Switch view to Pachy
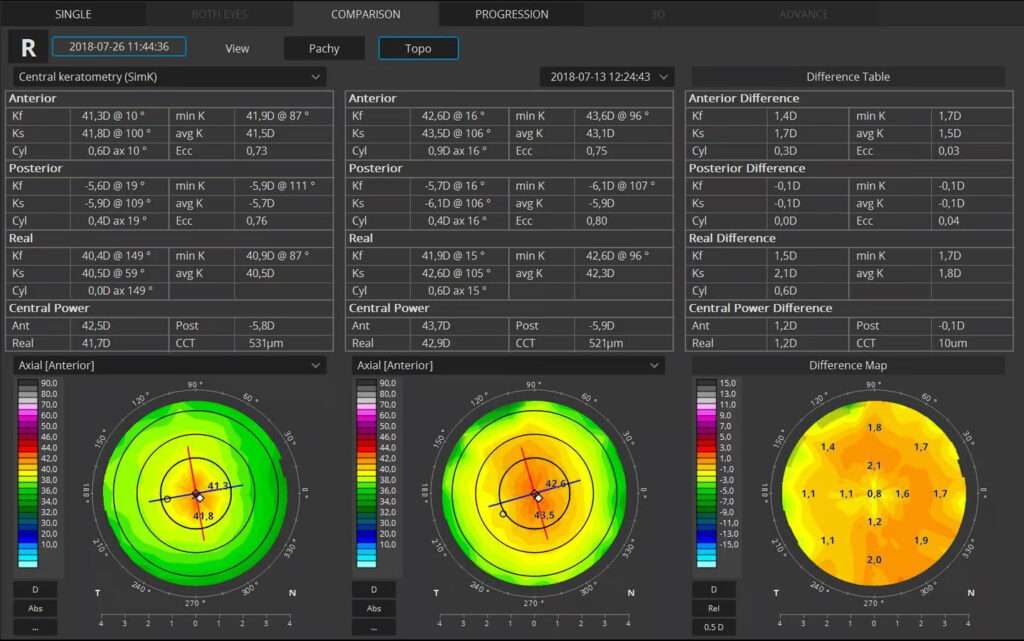Viewport: 1024px width, 641px height. coord(324,48)
